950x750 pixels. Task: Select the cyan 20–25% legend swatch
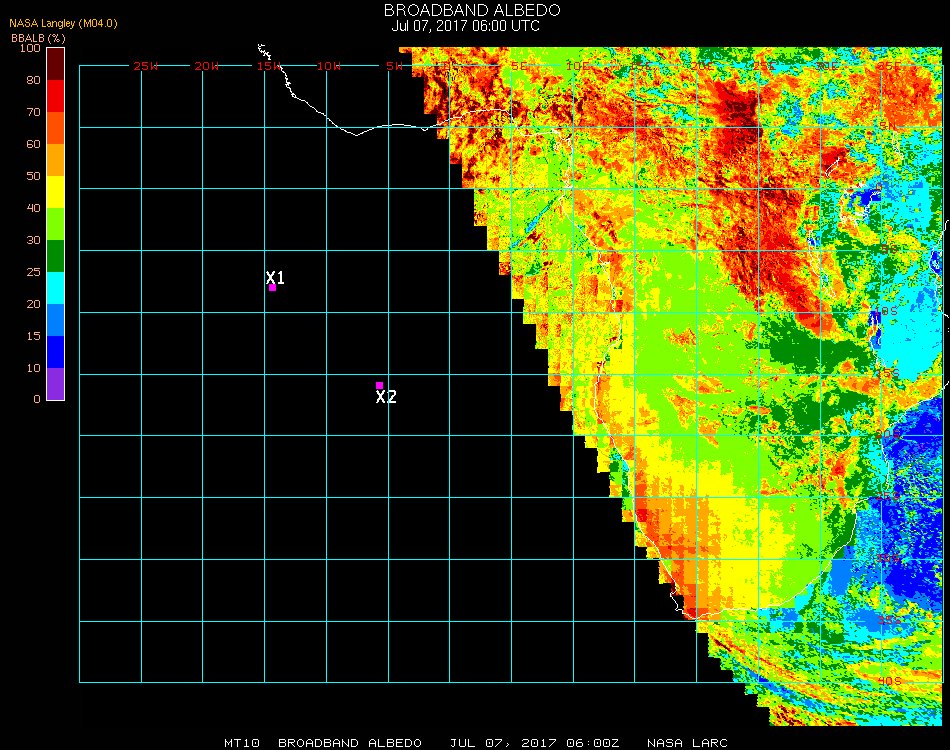coord(56,288)
